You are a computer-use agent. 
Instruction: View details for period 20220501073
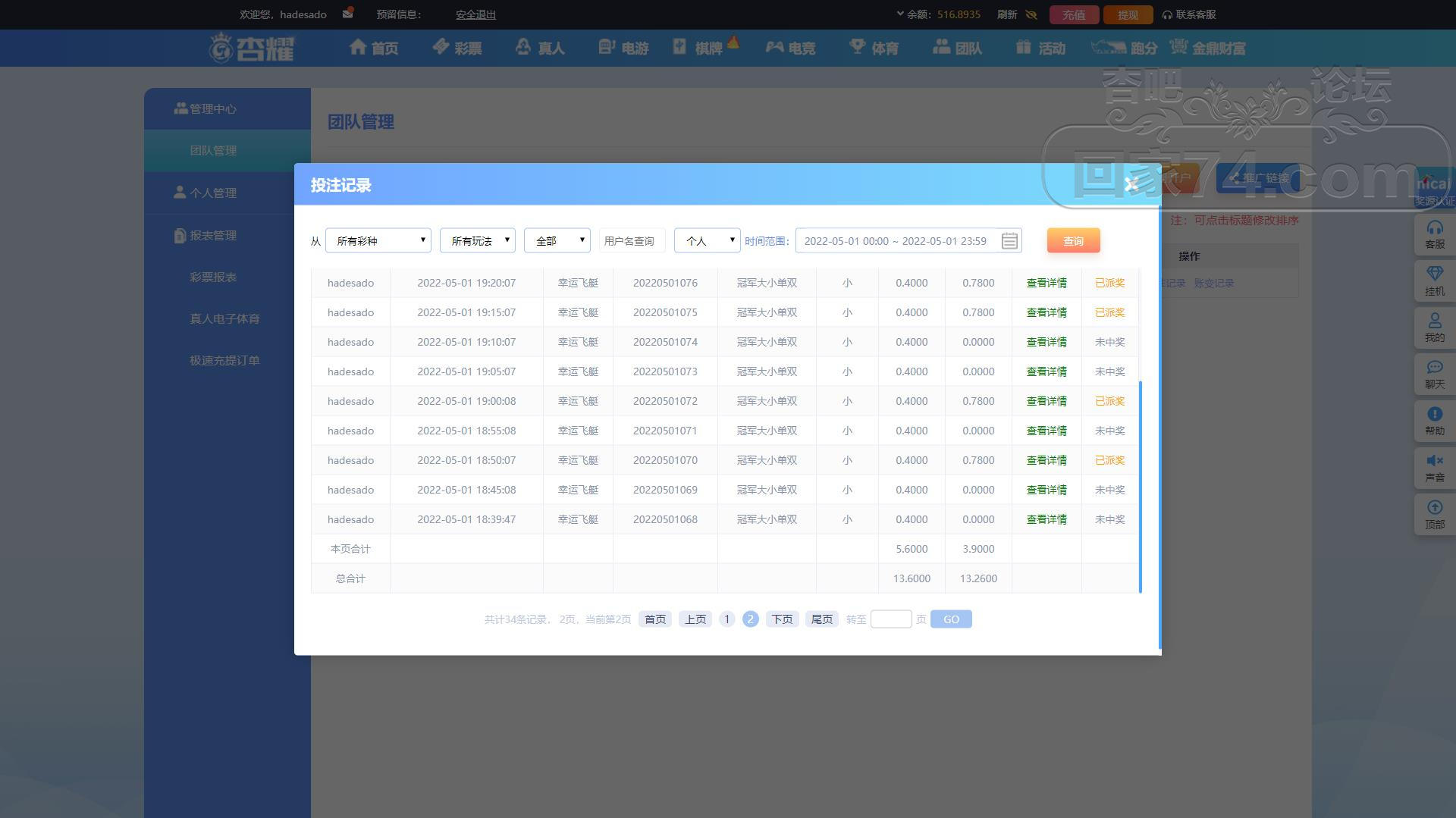click(1046, 371)
